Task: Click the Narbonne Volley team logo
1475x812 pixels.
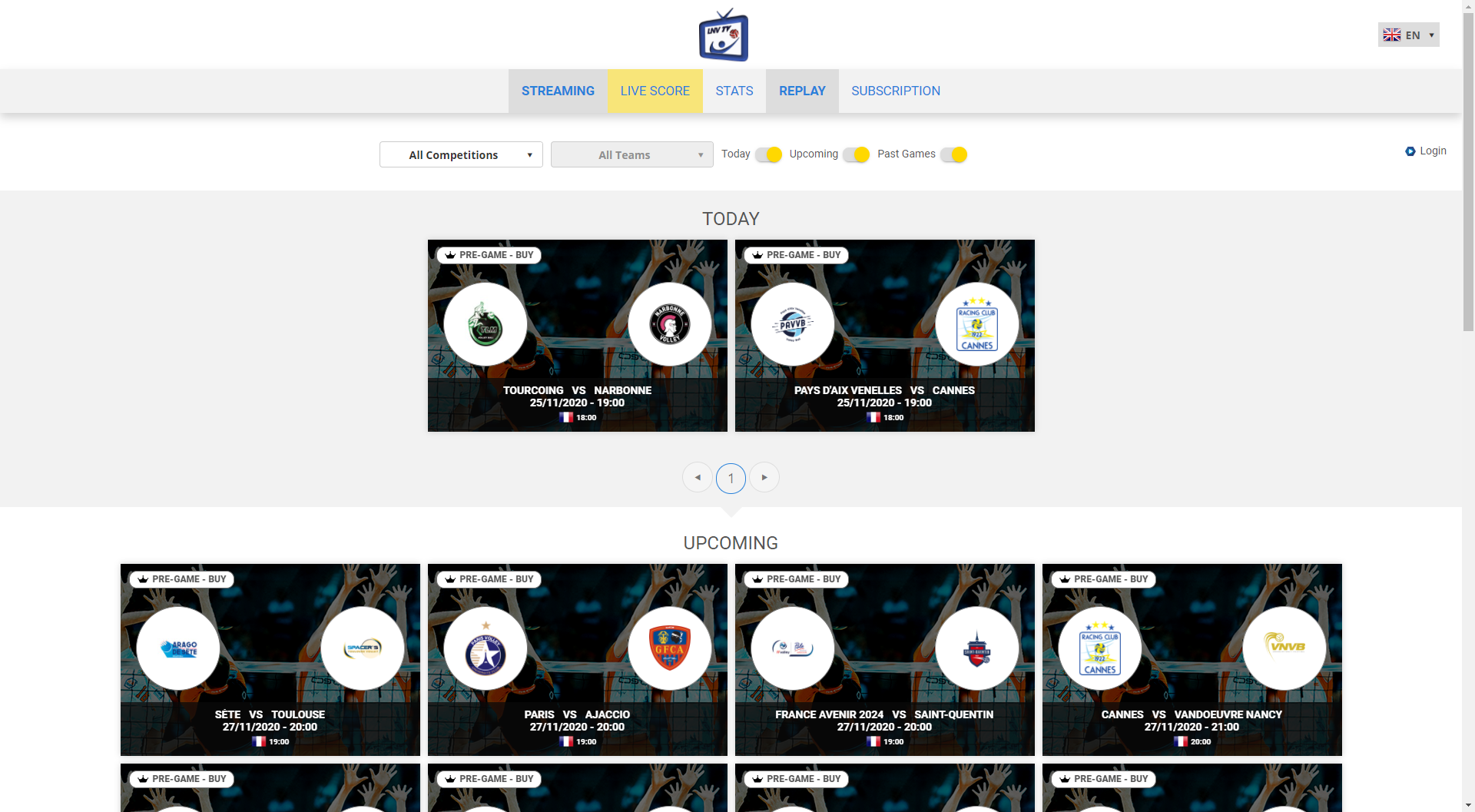Action: pyautogui.click(x=670, y=324)
